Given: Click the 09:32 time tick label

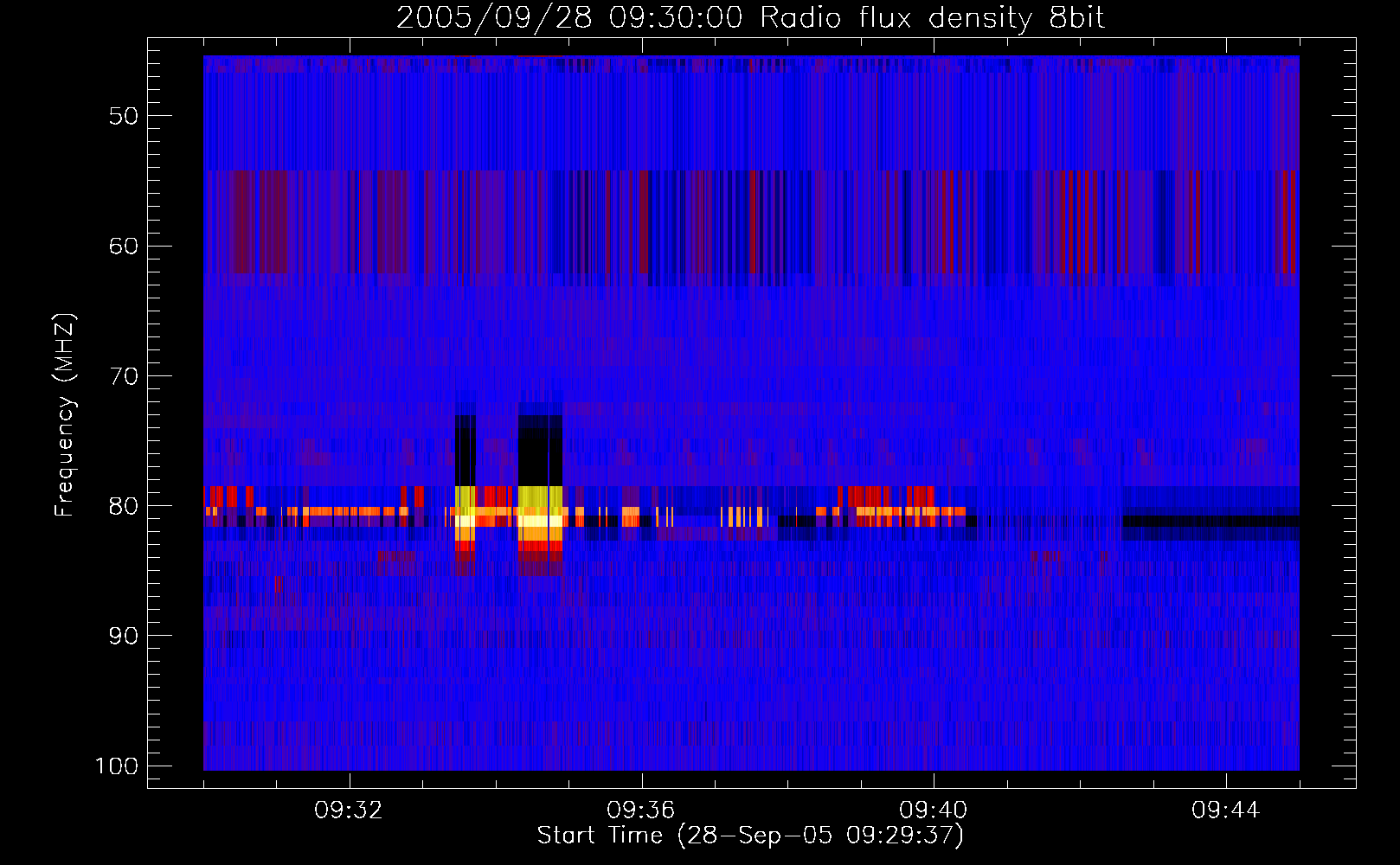Looking at the screenshot, I should pyautogui.click(x=349, y=811).
